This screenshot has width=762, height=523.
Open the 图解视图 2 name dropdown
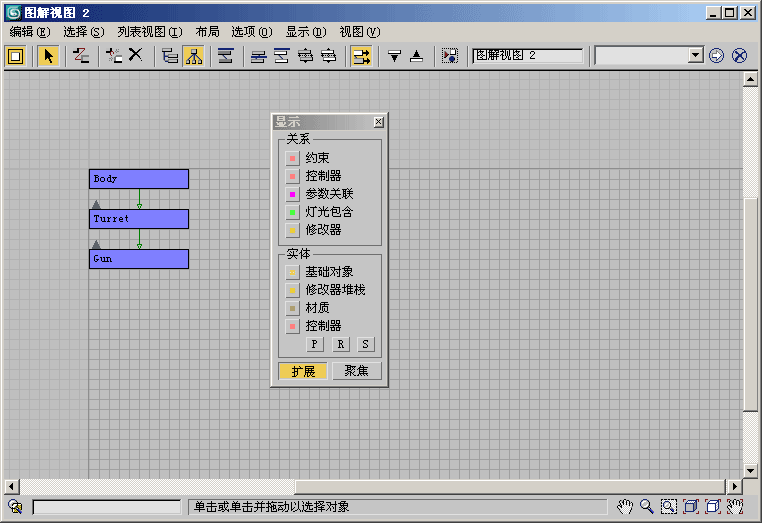tap(527, 56)
